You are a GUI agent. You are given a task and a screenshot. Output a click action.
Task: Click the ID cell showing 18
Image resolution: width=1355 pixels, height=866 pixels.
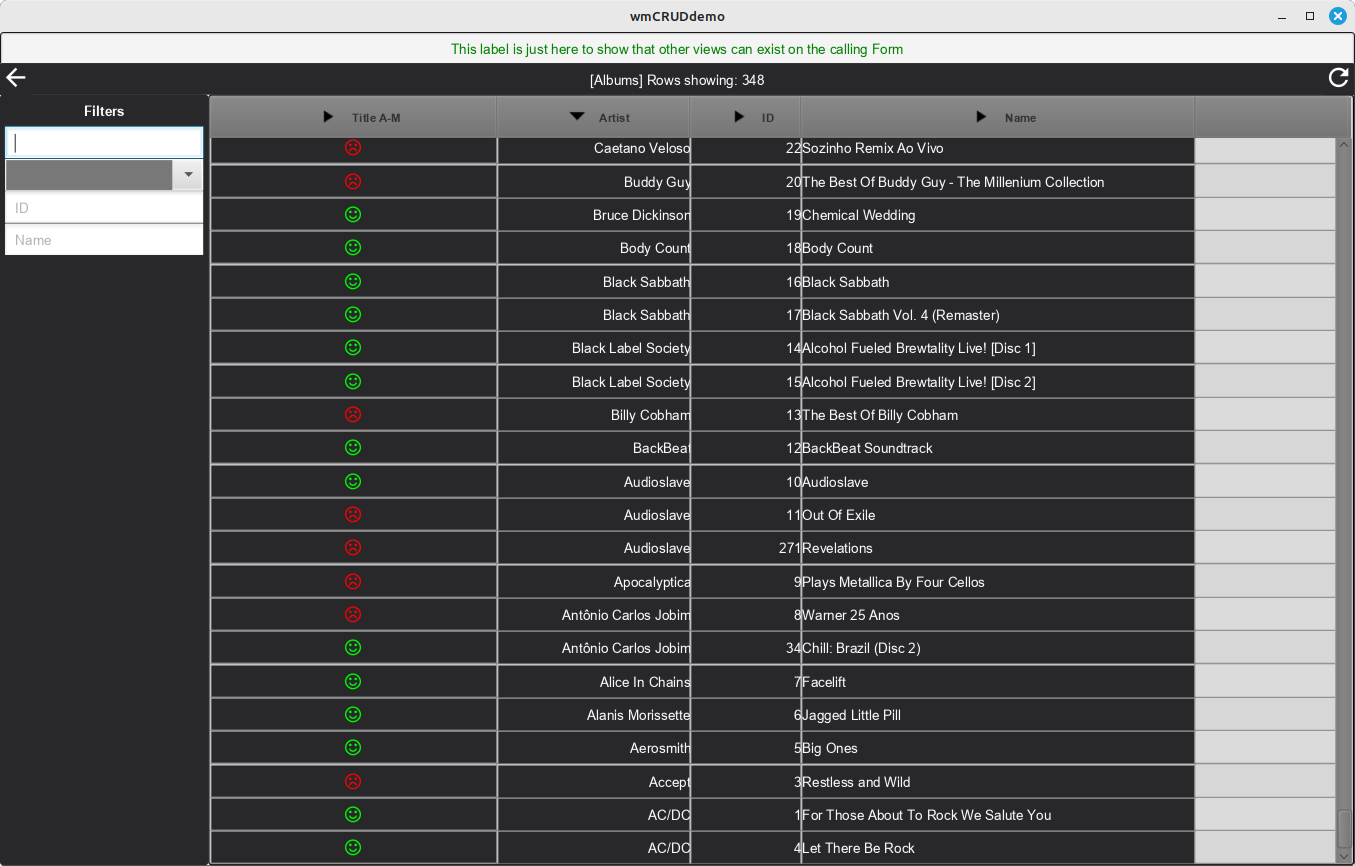[x=746, y=248]
